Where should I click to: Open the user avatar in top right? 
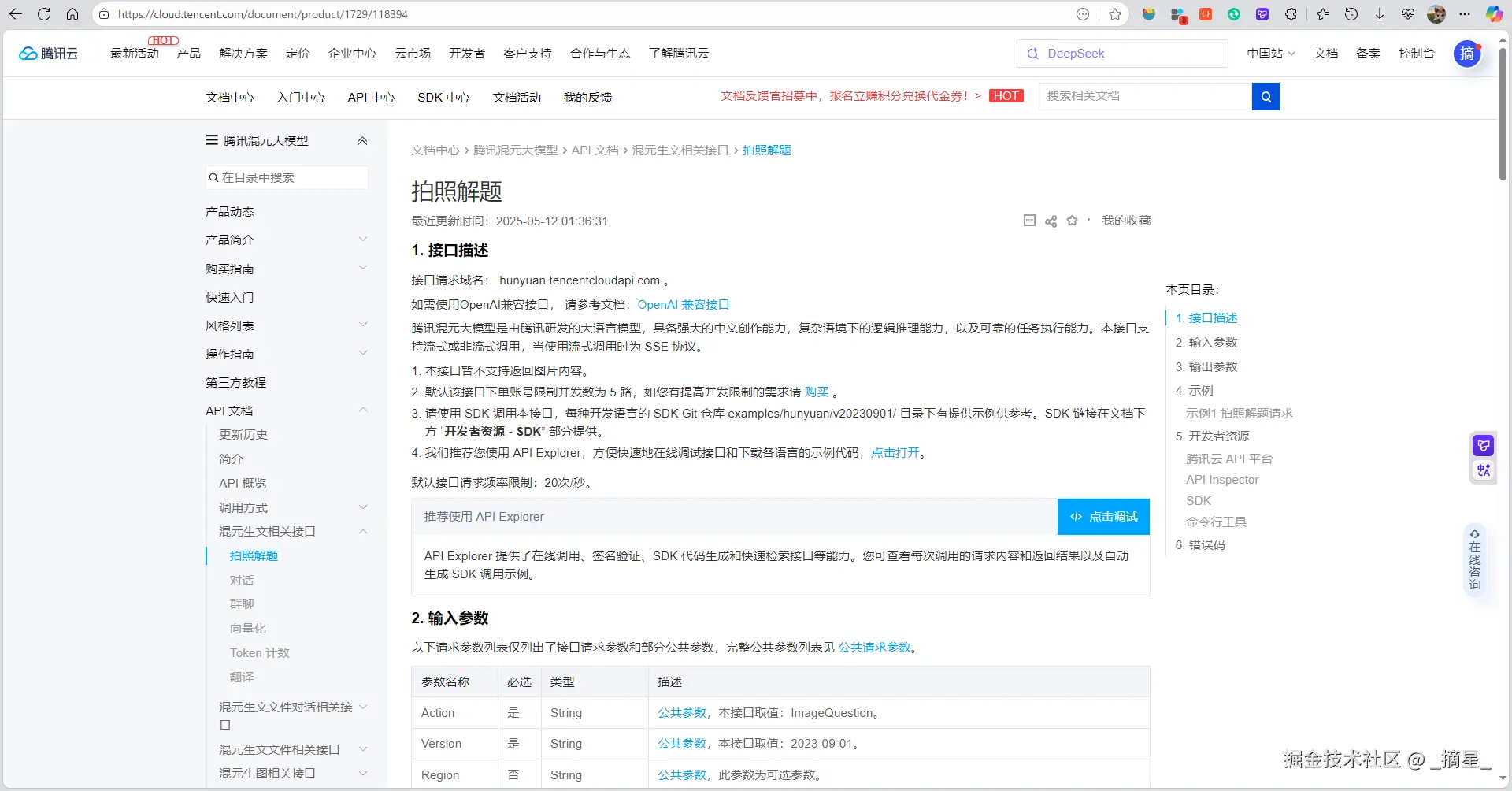pyautogui.click(x=1467, y=54)
